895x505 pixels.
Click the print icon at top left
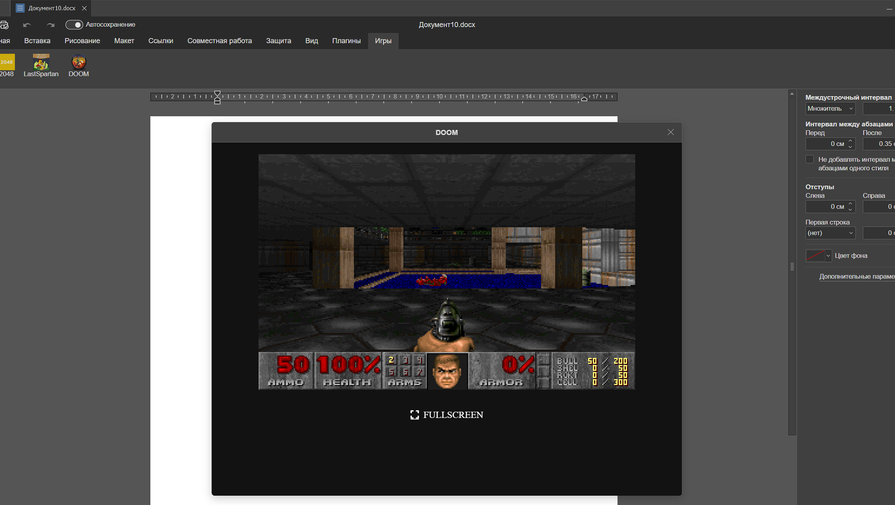click(5, 25)
